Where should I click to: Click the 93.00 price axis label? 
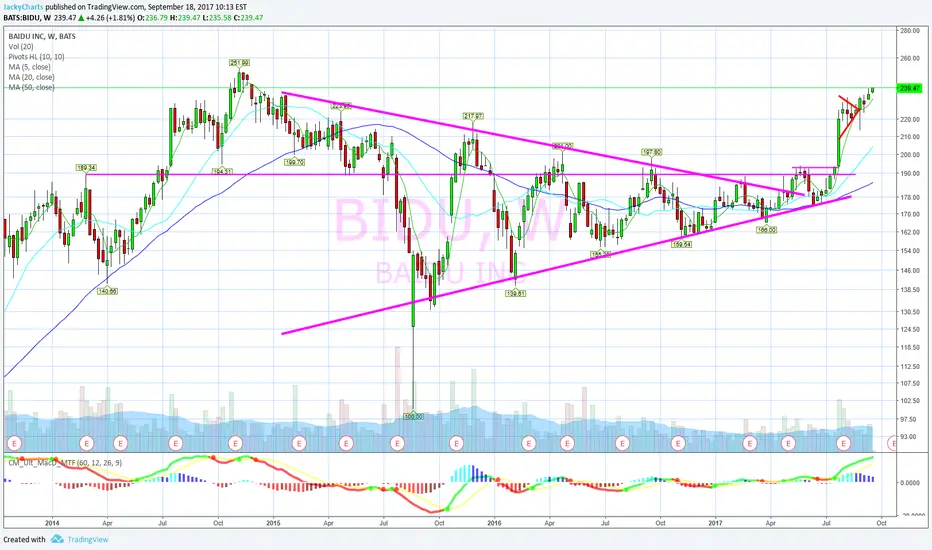(x=909, y=436)
